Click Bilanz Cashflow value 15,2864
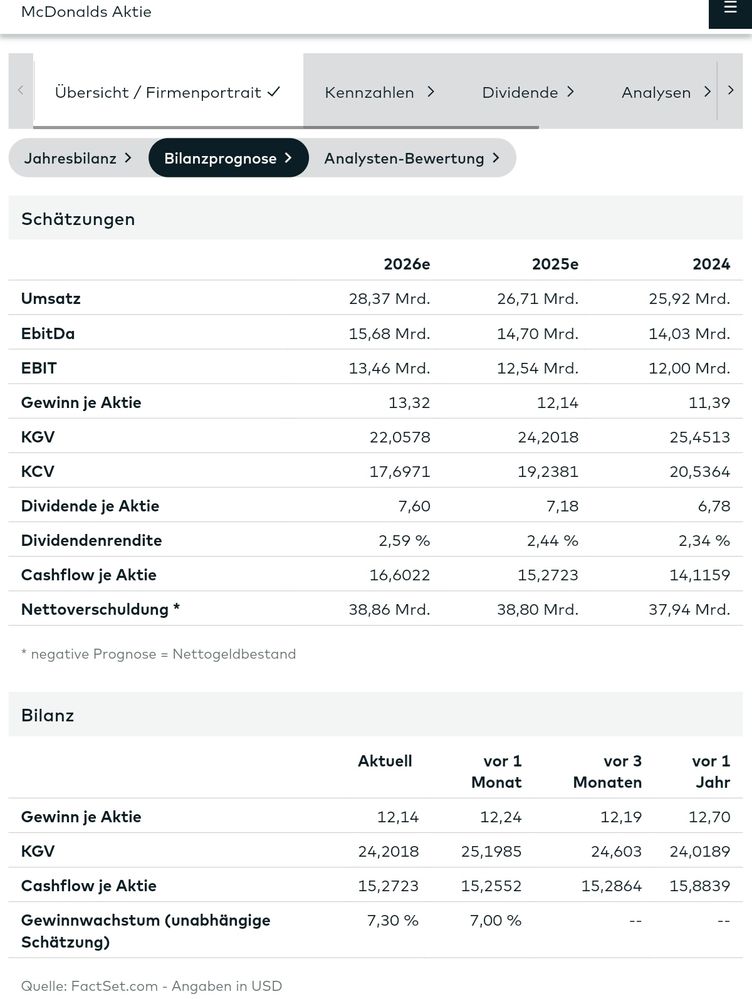752x999 pixels. pyautogui.click(x=611, y=886)
